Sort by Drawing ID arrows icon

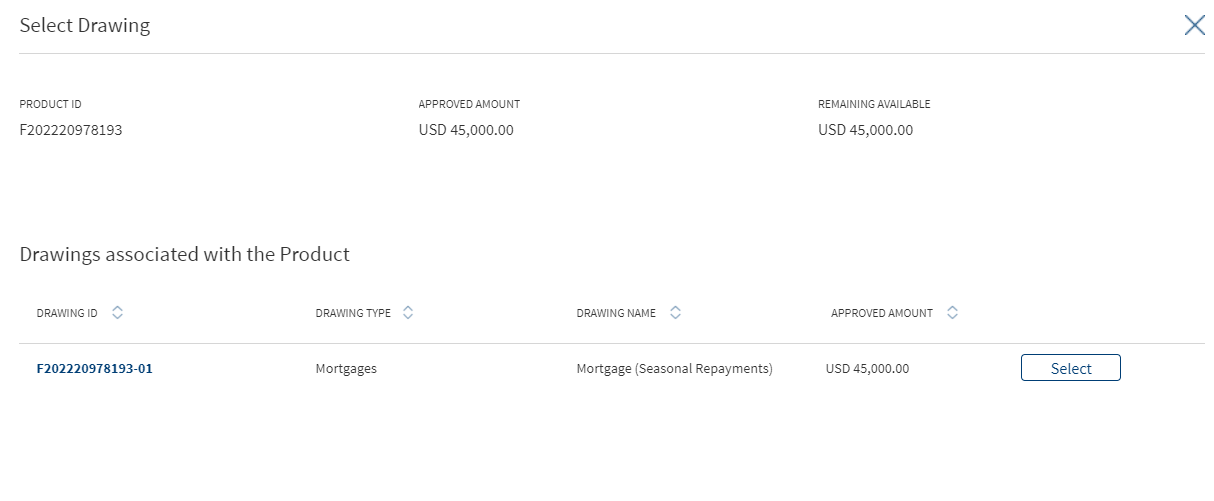coord(118,313)
